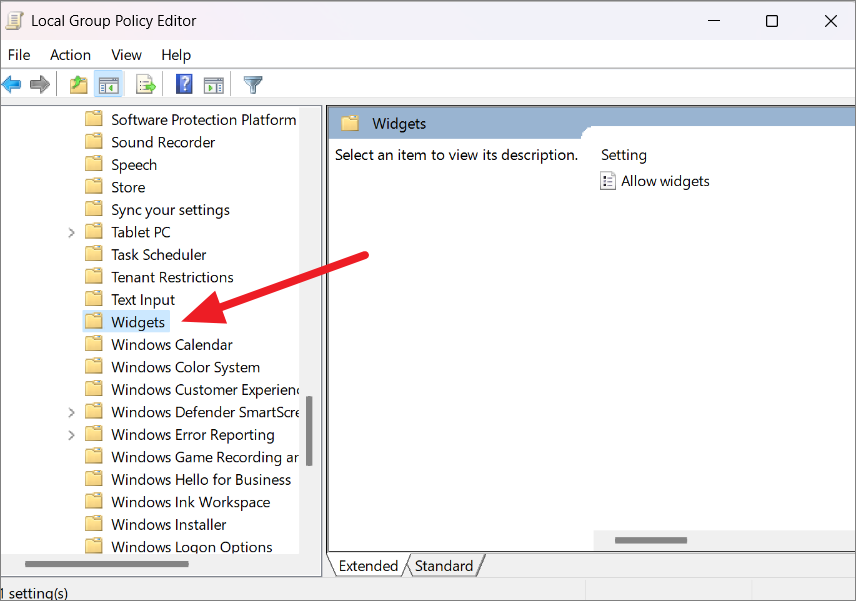
Task: Select Software Protection Platform in the tree
Action: pos(204,120)
